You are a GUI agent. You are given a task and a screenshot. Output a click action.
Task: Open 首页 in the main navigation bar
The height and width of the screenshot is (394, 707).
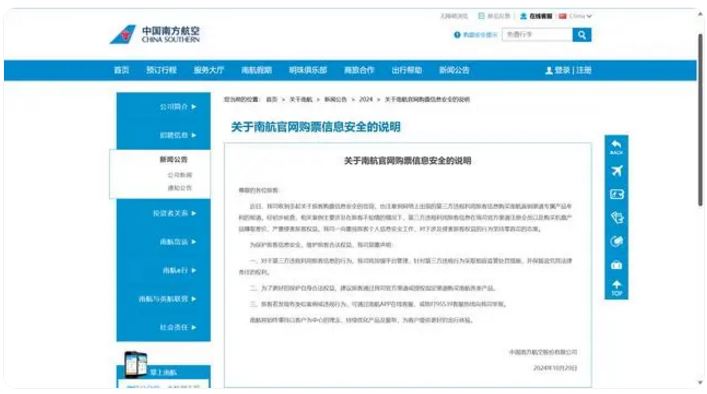[x=121, y=70]
